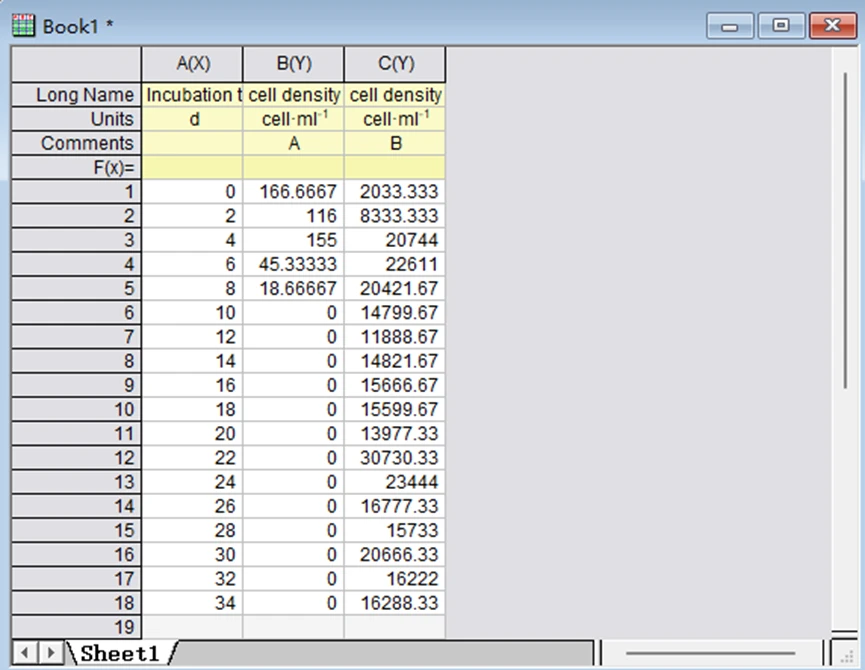Select row header 19

pos(76,627)
